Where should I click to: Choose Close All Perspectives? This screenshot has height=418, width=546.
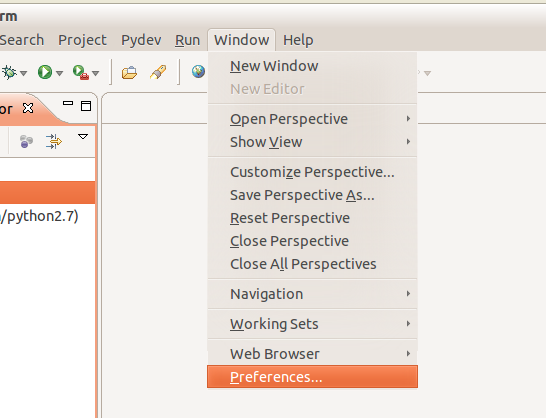[x=312, y=264]
